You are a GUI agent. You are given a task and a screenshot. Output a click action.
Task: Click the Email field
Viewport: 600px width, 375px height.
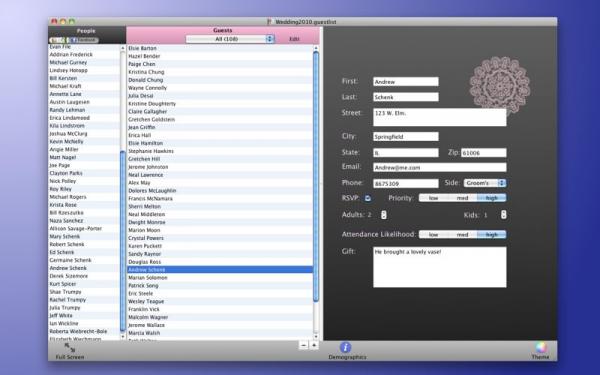[x=440, y=167]
